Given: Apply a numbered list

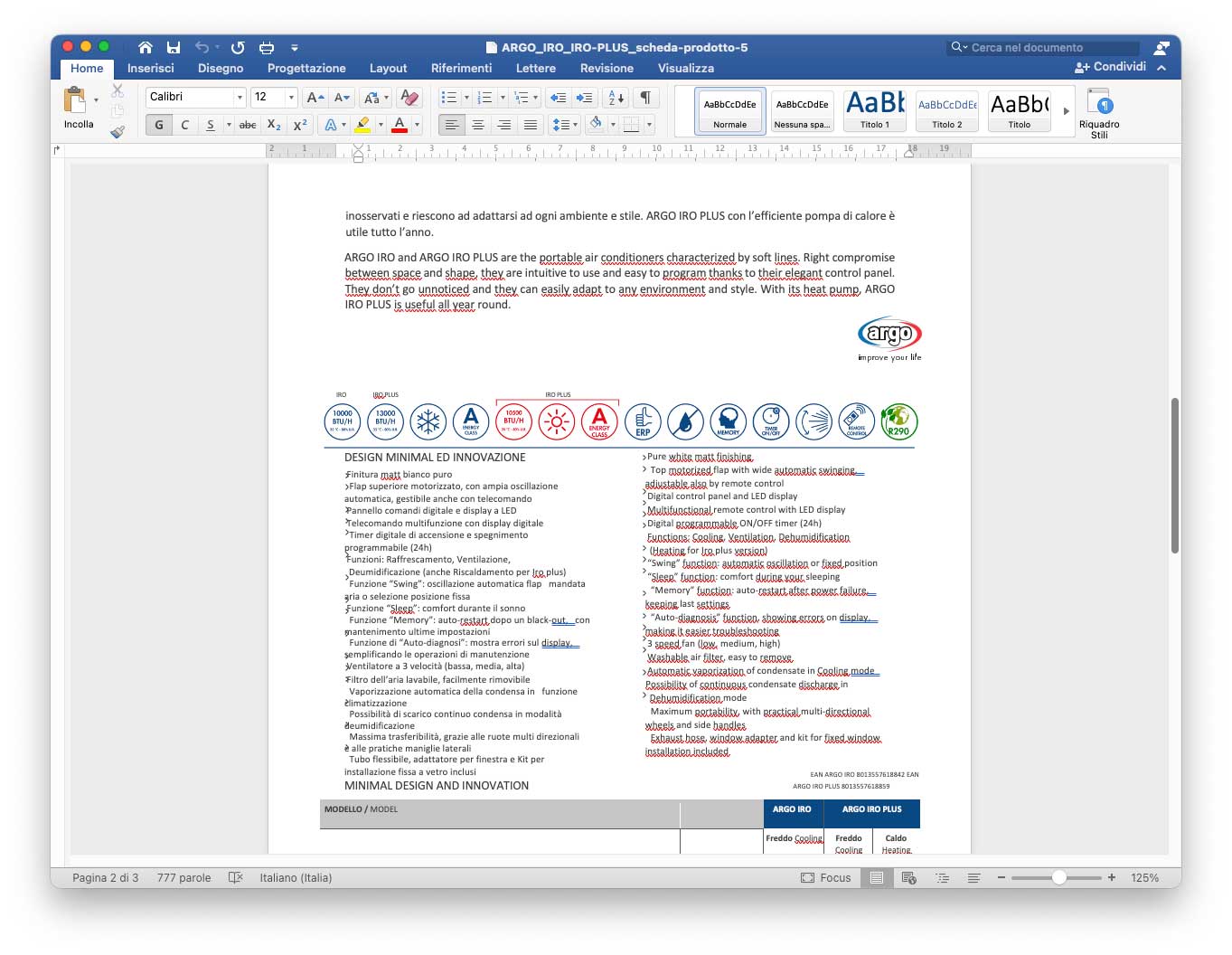Looking at the screenshot, I should (x=485, y=97).
